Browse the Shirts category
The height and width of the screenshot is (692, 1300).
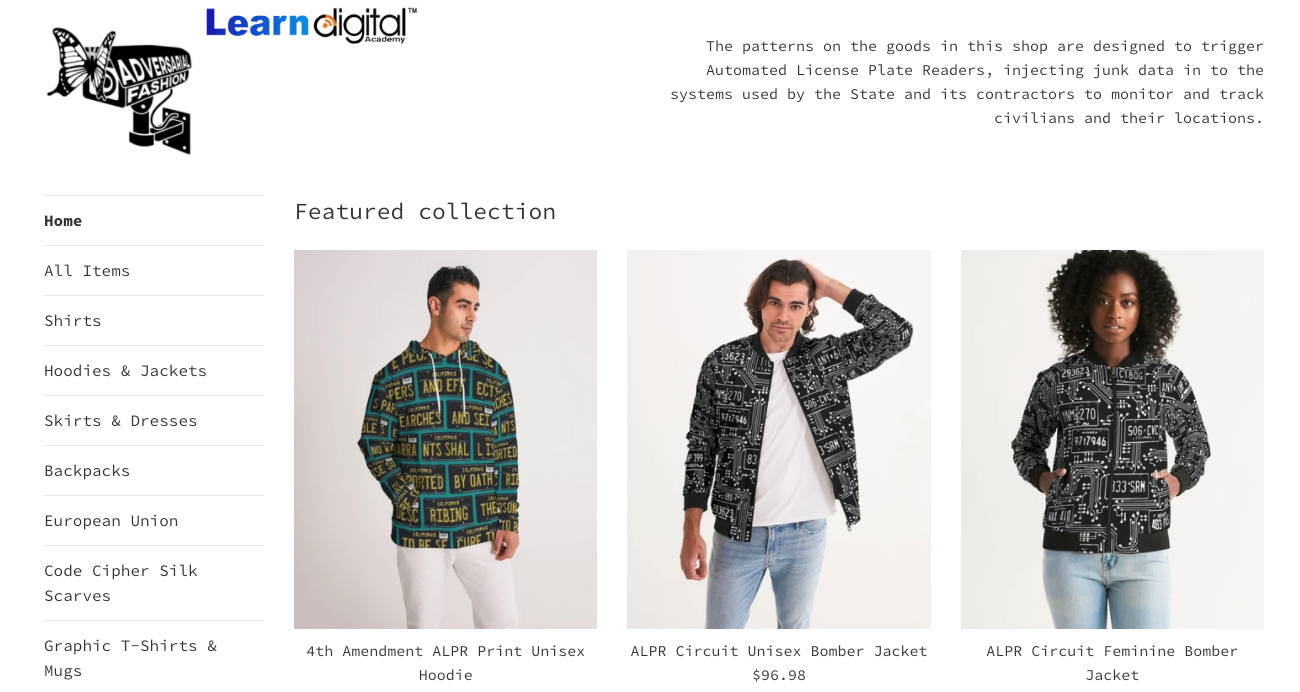pos(73,321)
